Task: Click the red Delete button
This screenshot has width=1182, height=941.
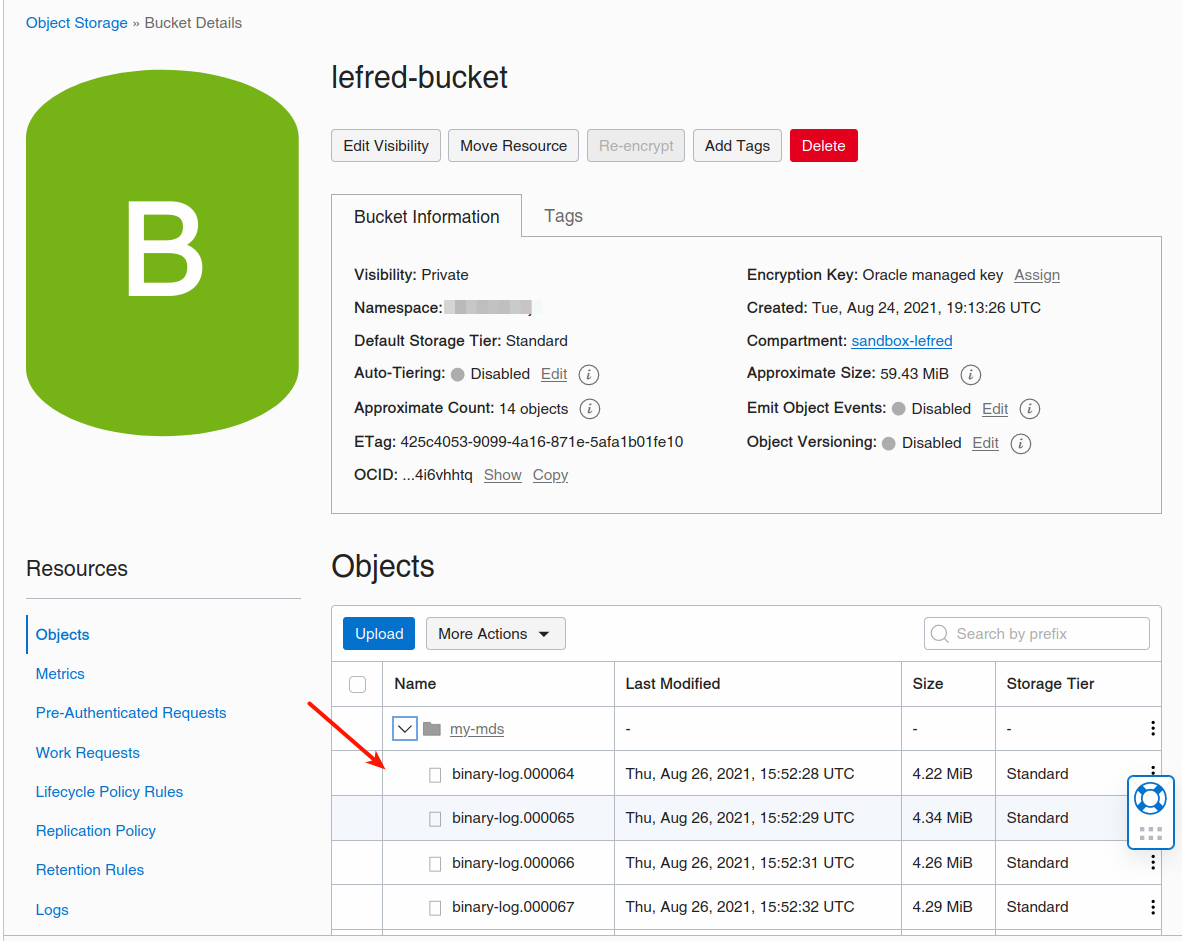Action: (x=823, y=146)
